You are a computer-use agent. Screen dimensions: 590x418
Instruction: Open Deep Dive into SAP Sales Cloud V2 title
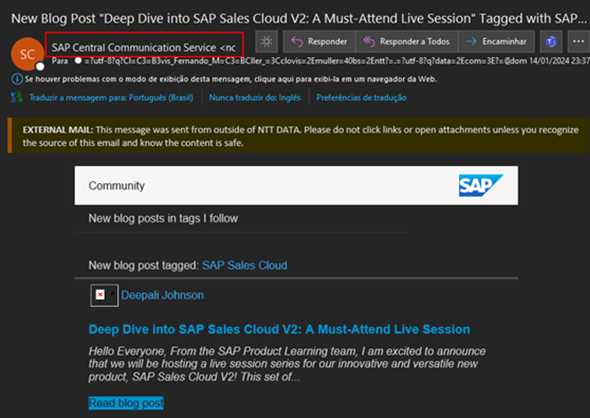click(x=279, y=329)
